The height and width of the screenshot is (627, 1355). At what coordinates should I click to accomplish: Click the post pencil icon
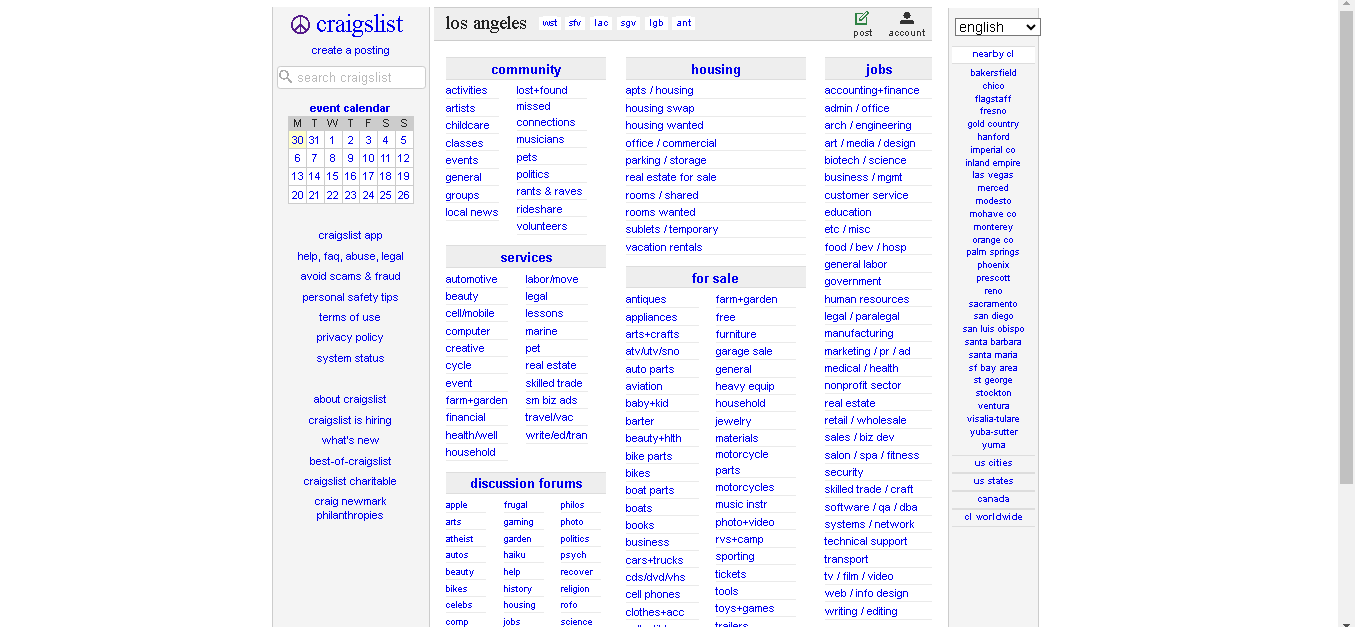(862, 18)
